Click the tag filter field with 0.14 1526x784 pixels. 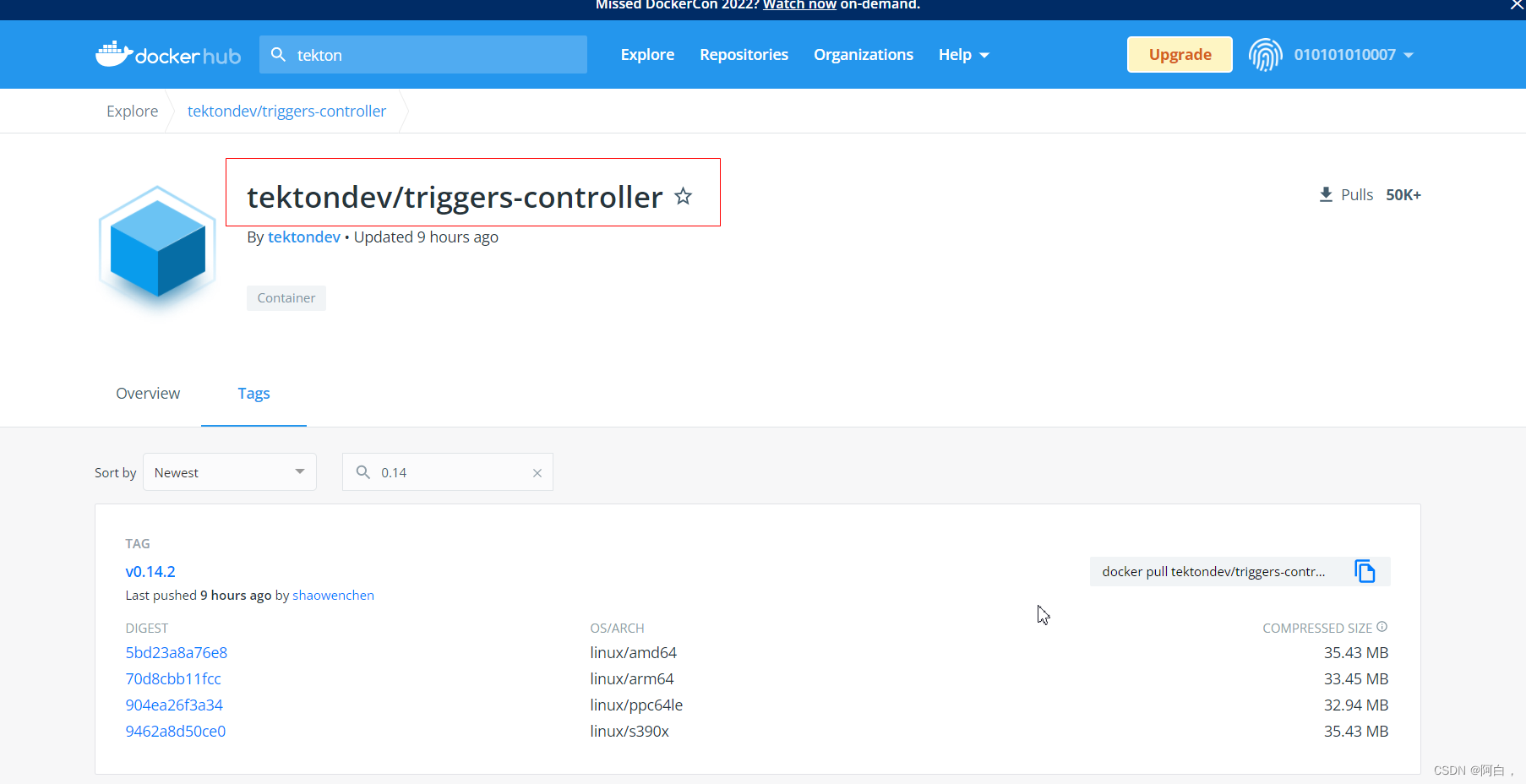click(x=448, y=472)
